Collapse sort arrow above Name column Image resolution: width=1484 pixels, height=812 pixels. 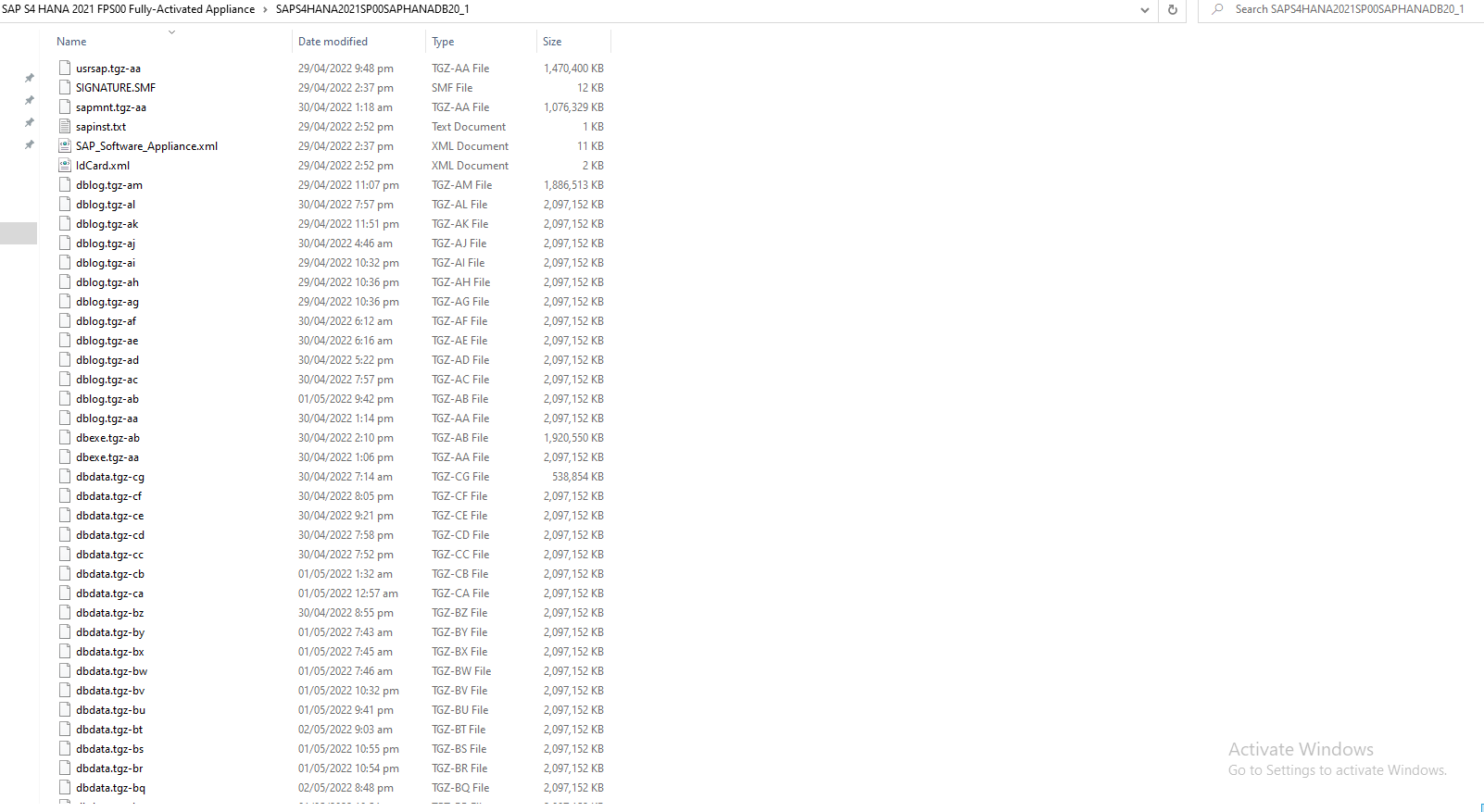[171, 32]
